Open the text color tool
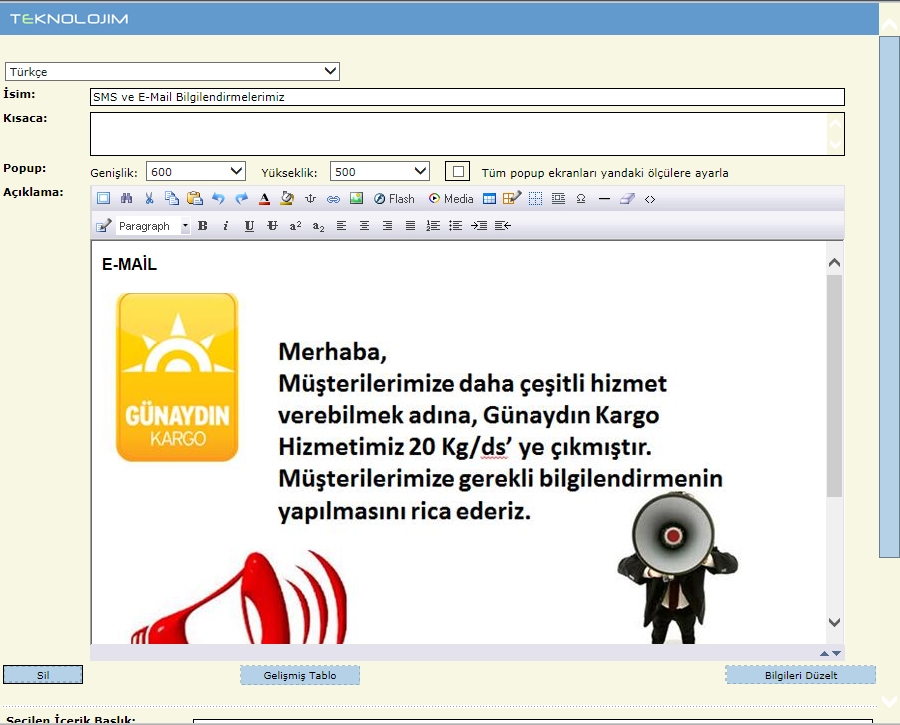The width and height of the screenshot is (900, 725). [x=264, y=199]
